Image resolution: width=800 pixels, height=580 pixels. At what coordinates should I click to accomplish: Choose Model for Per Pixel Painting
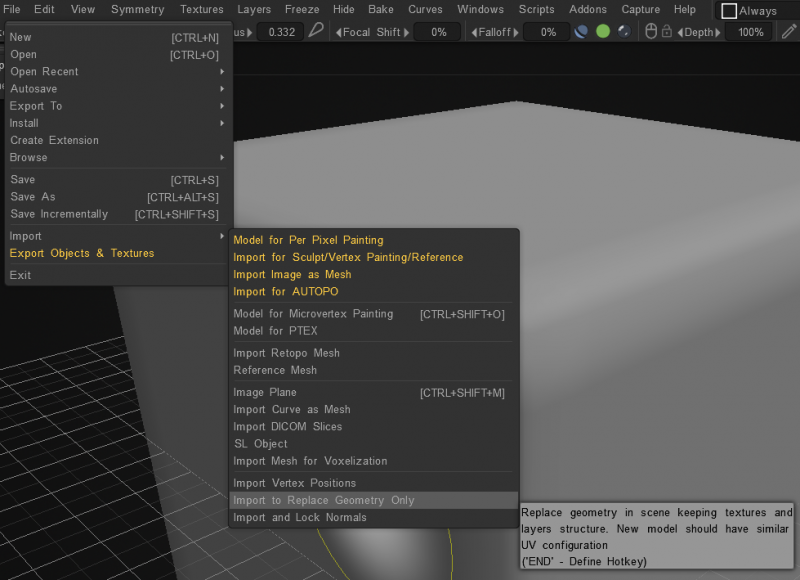[x=308, y=240]
